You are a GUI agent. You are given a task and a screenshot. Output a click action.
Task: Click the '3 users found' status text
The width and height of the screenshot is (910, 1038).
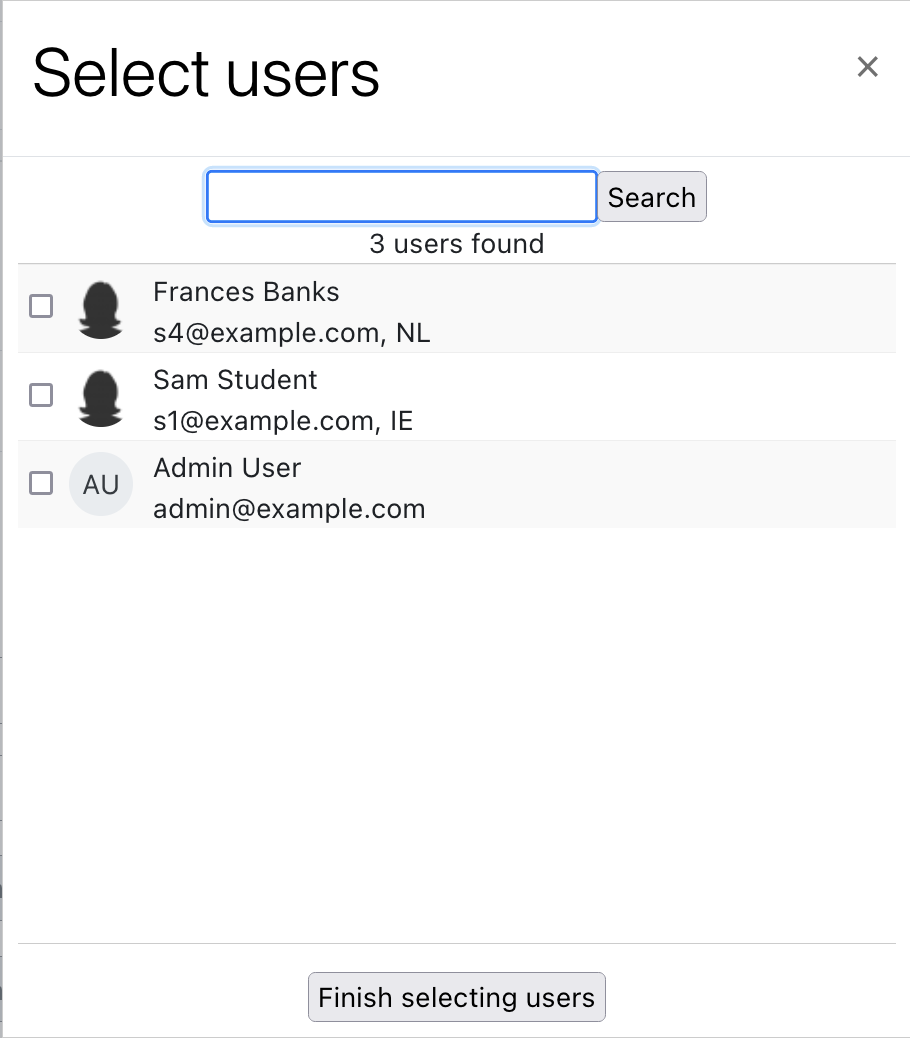point(457,244)
